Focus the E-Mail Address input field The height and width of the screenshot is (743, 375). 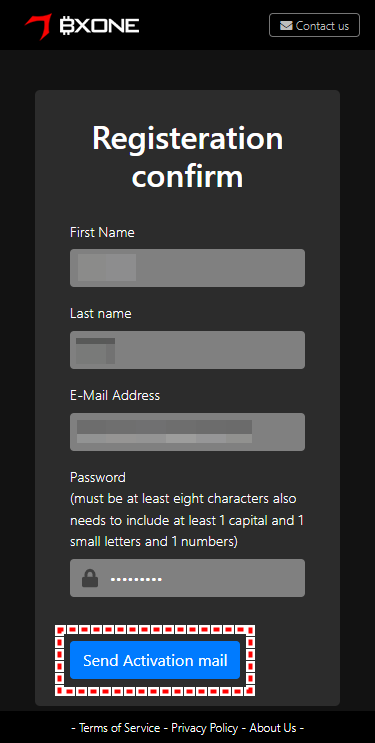[x=187, y=432]
